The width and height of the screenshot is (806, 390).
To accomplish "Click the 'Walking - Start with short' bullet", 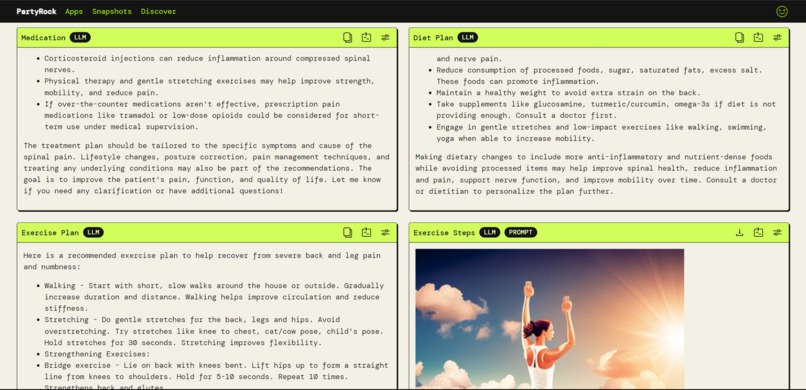I will point(214,297).
